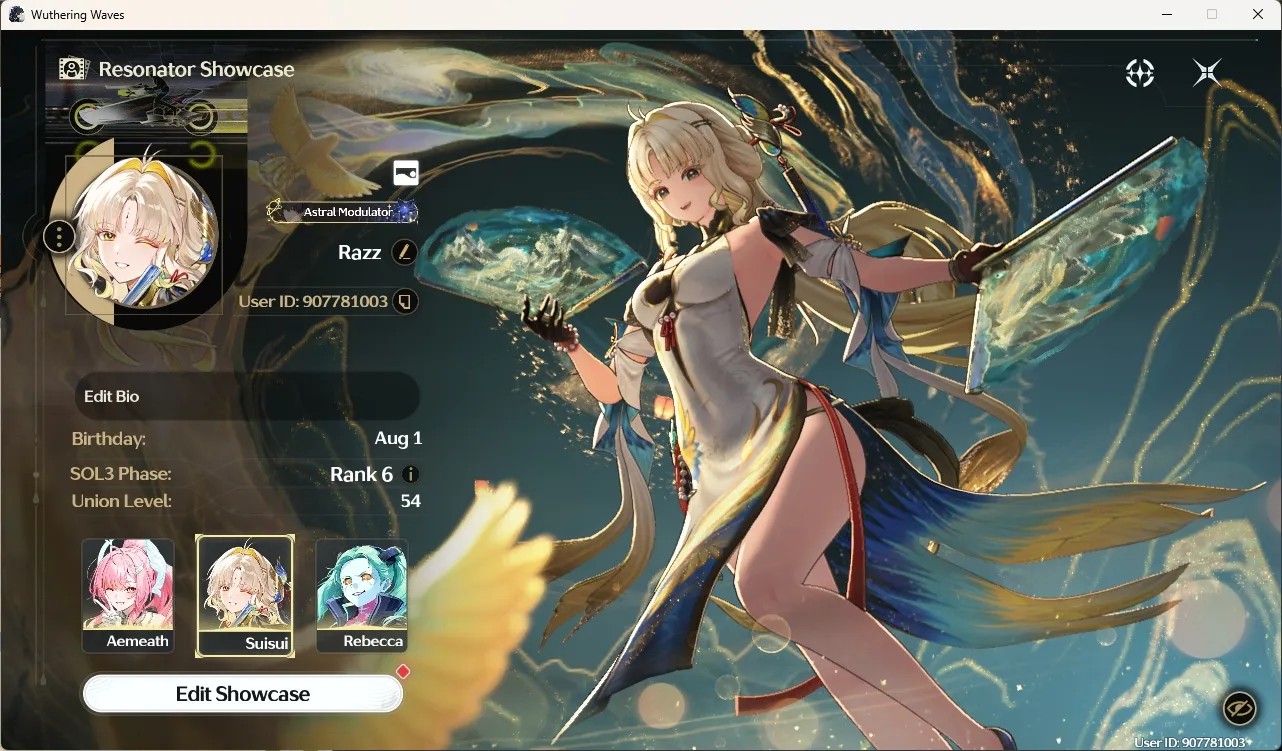Click the Rank 6 SOL3 Phase value
Screen dimensions: 1282x751
(x=361, y=474)
